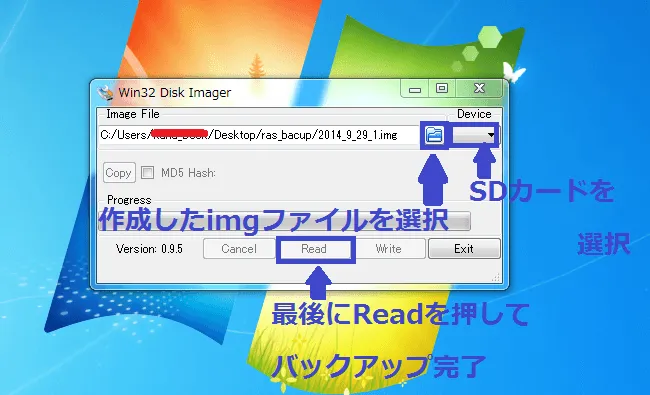Click the window resize grip corner
The width and height of the screenshot is (650, 395).
point(496,278)
